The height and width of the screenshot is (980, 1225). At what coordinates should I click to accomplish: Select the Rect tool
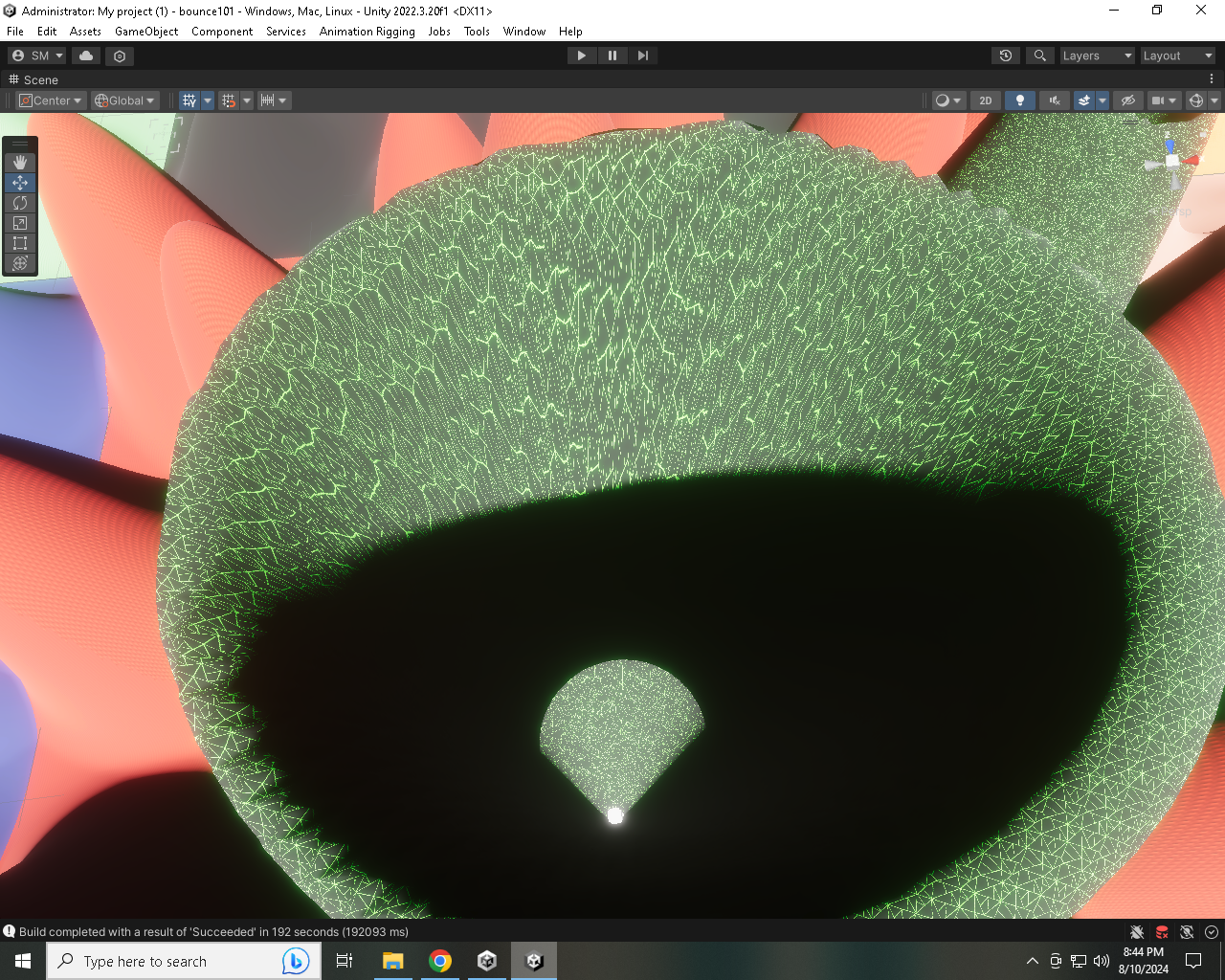(20, 243)
